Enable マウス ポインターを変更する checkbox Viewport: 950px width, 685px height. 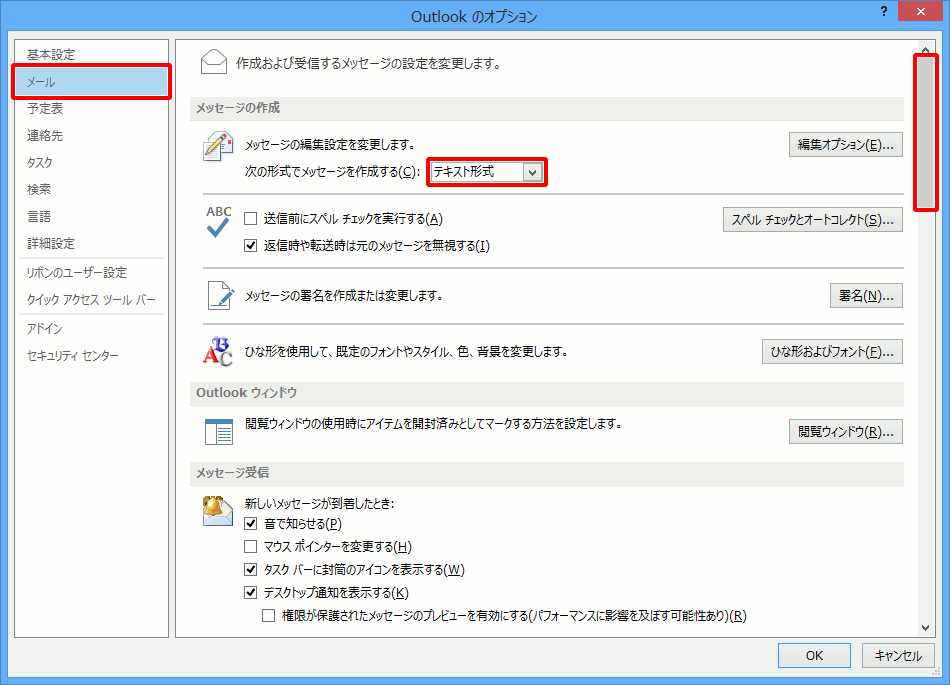pyautogui.click(x=250, y=546)
